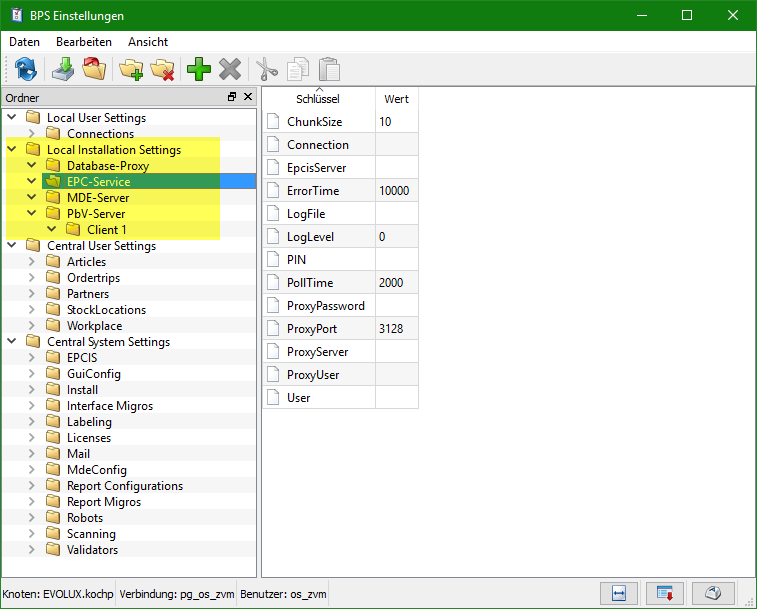Undock the Ordner panel with float button
This screenshot has width=757, height=609.
(x=232, y=97)
